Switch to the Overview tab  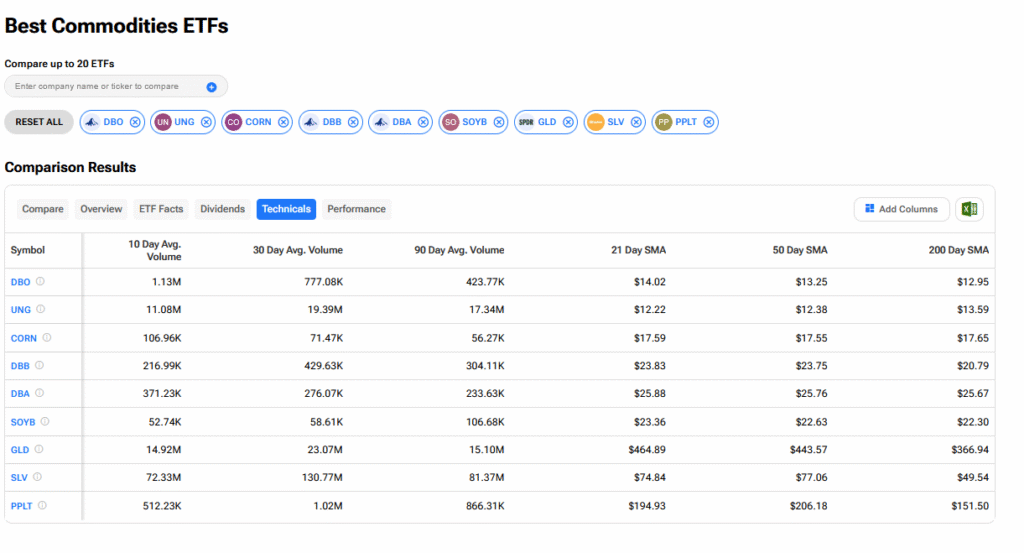101,209
